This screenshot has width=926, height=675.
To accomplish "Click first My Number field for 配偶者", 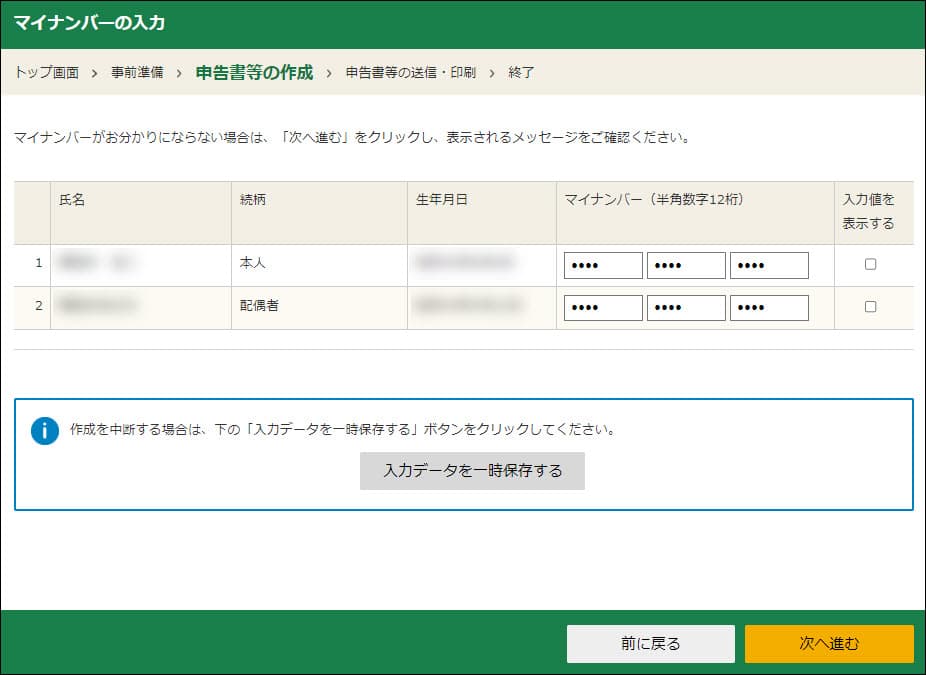I will pyautogui.click(x=603, y=308).
